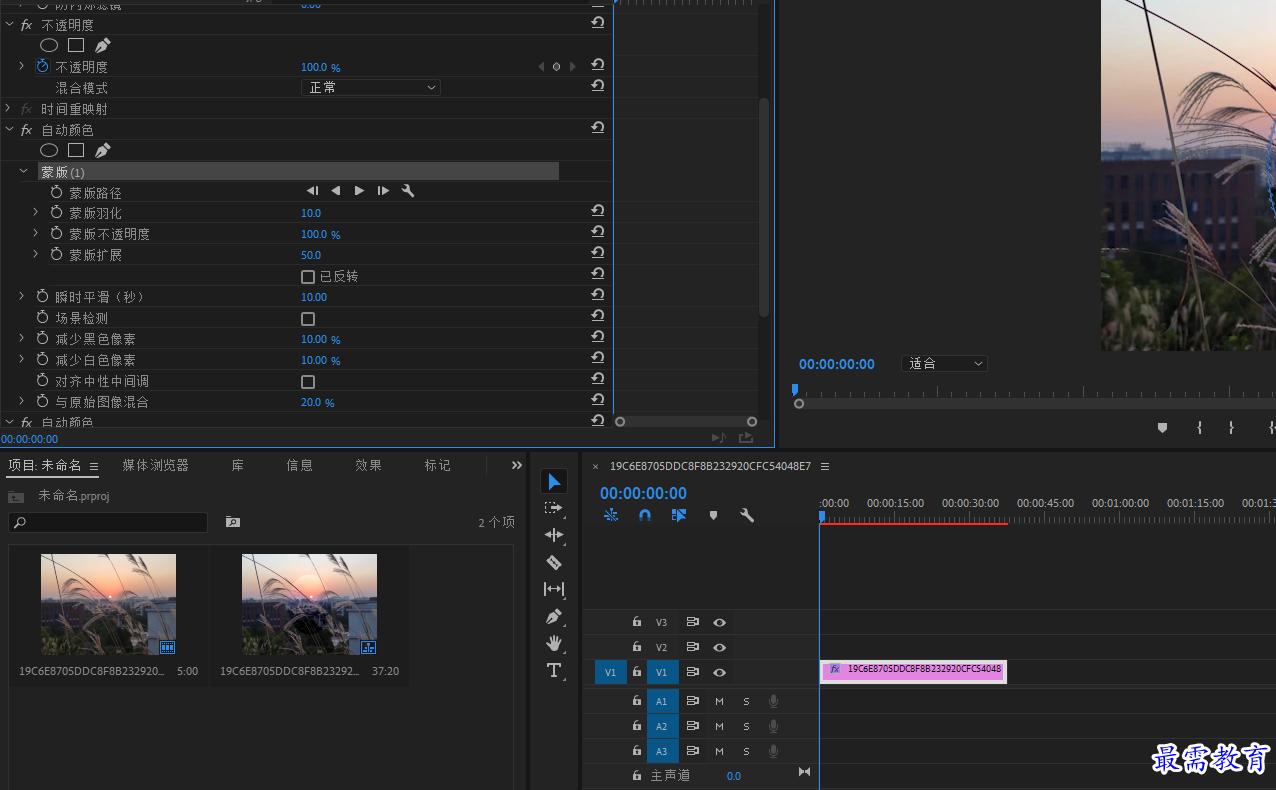Track selected mask backward

point(336,191)
